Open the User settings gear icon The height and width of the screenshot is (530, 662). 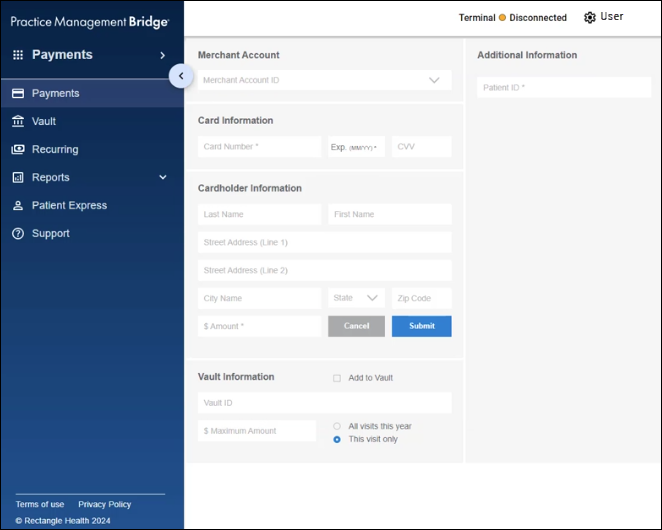tap(589, 17)
